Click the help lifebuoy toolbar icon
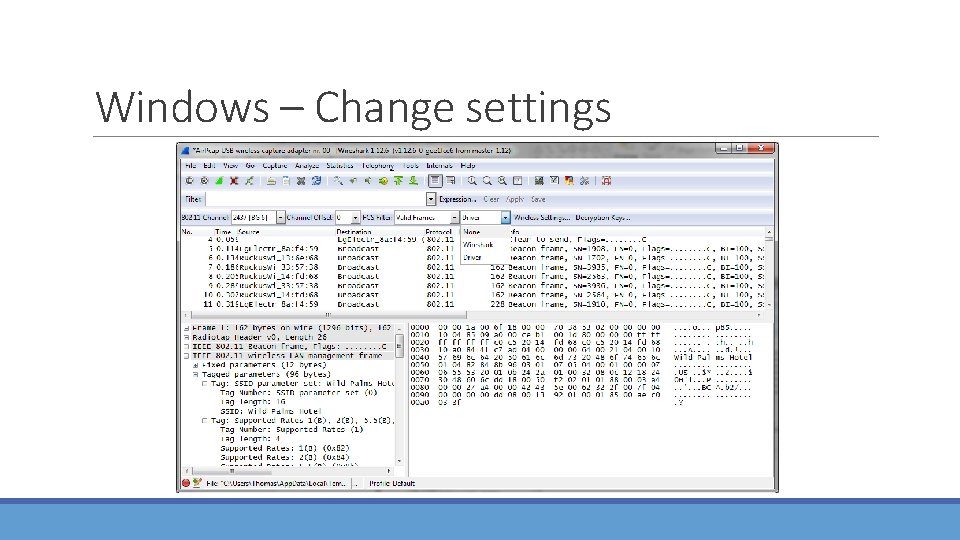The image size is (960, 540). tap(606, 181)
